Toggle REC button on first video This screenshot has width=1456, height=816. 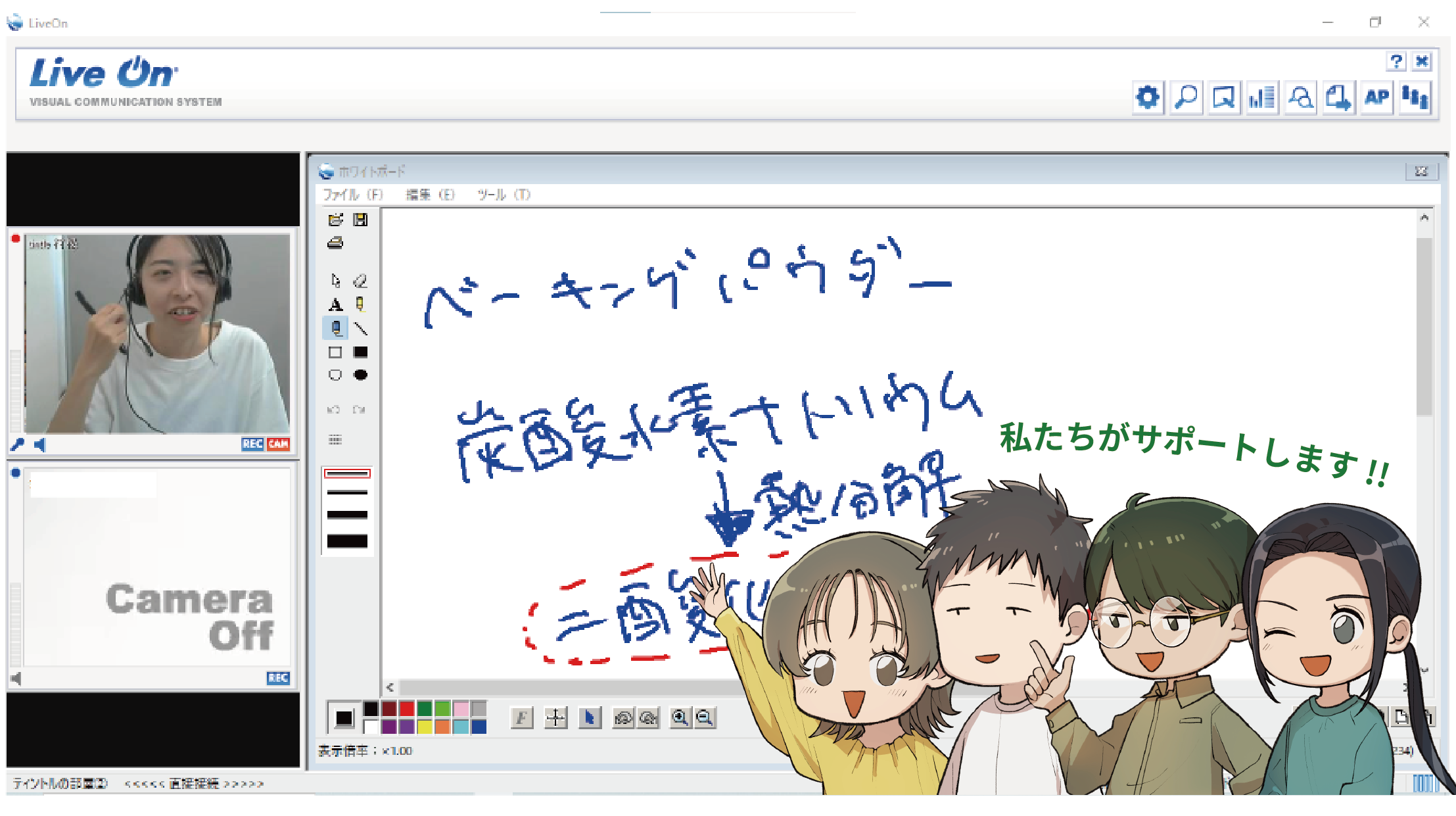(252, 444)
